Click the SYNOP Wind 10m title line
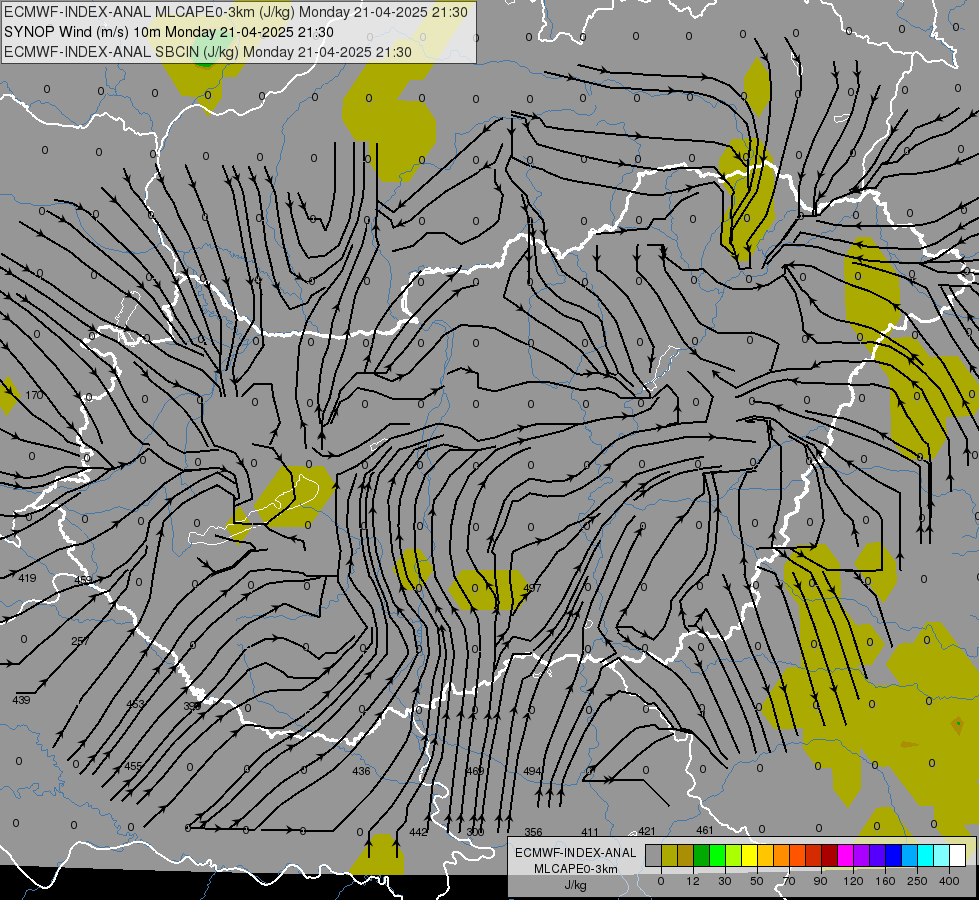The image size is (979, 900). (169, 32)
